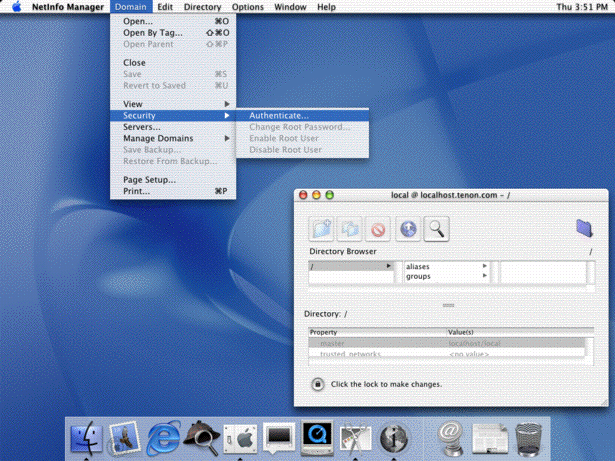Click the NetInfo Manager application menu
615x461 pixels.
click(x=68, y=7)
